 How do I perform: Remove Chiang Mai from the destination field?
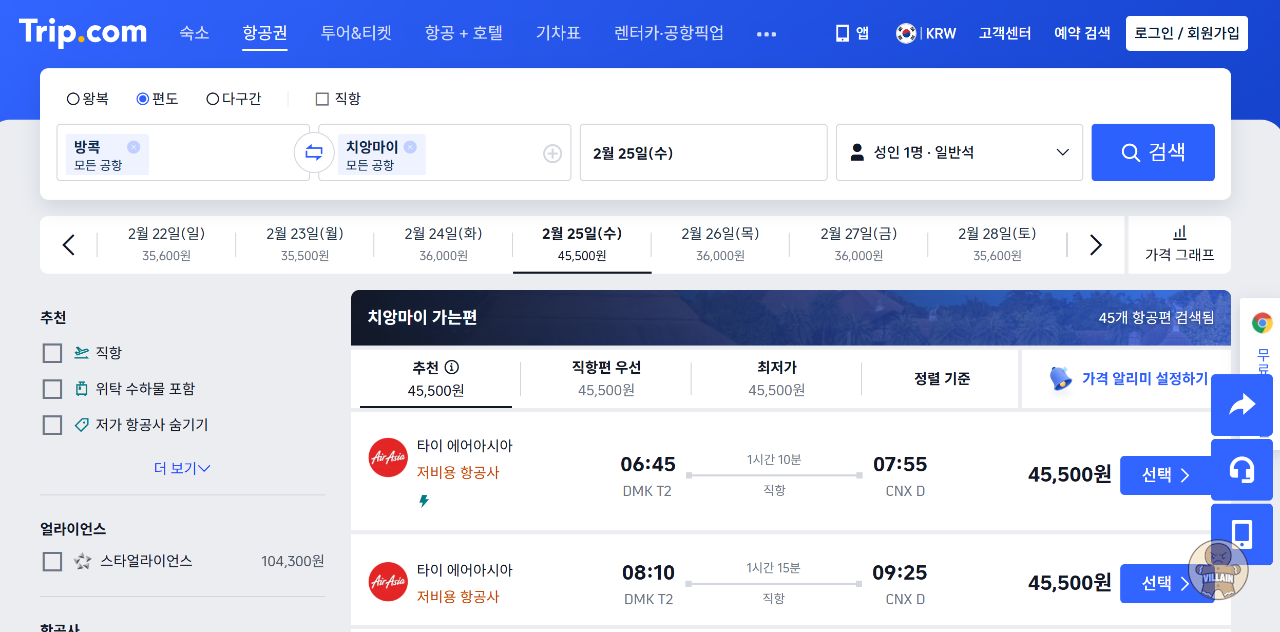(410, 147)
